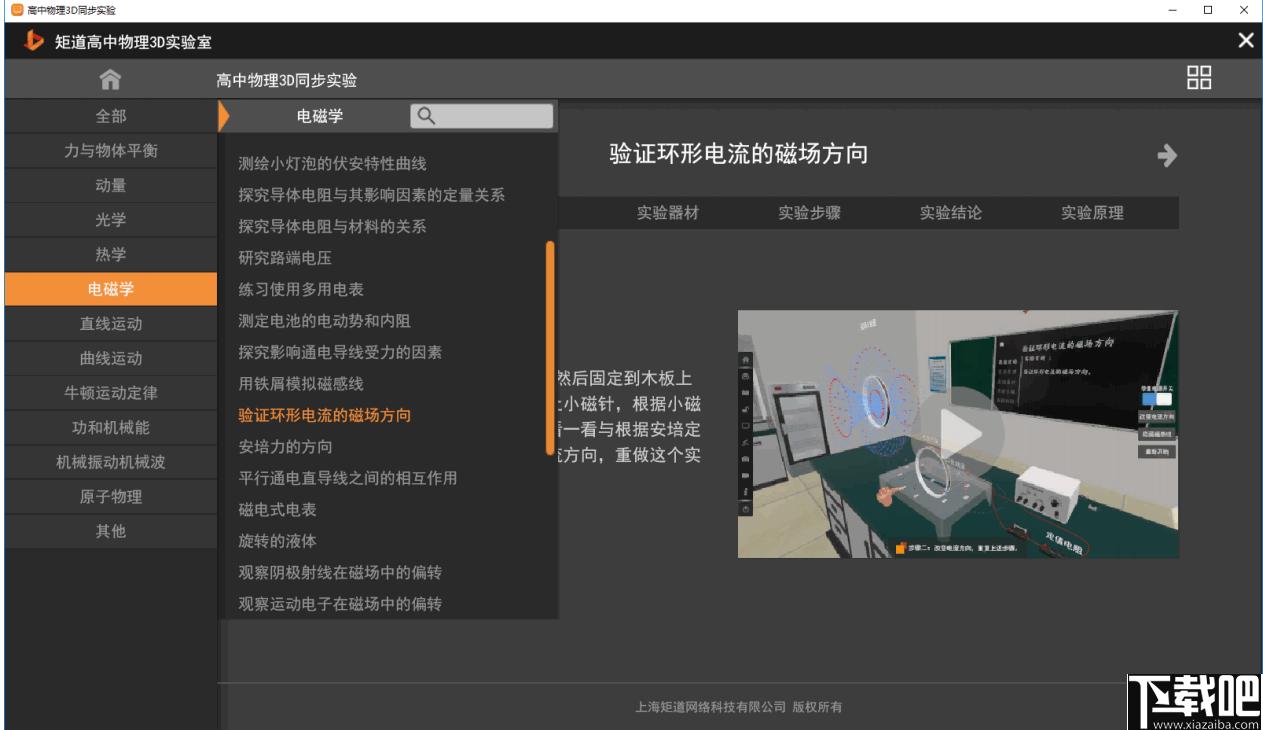This screenshot has width=1263, height=730.
Task: Click the home icon
Action: pos(110,80)
